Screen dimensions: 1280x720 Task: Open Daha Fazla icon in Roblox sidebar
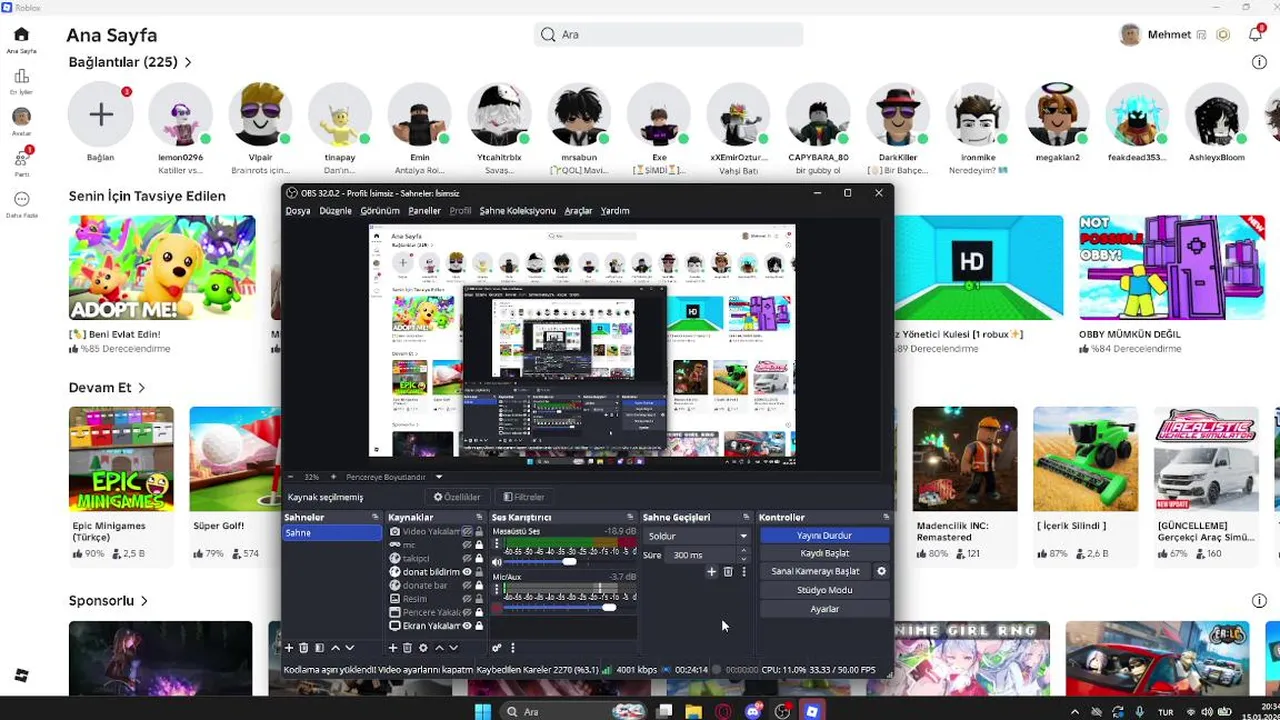(21, 199)
